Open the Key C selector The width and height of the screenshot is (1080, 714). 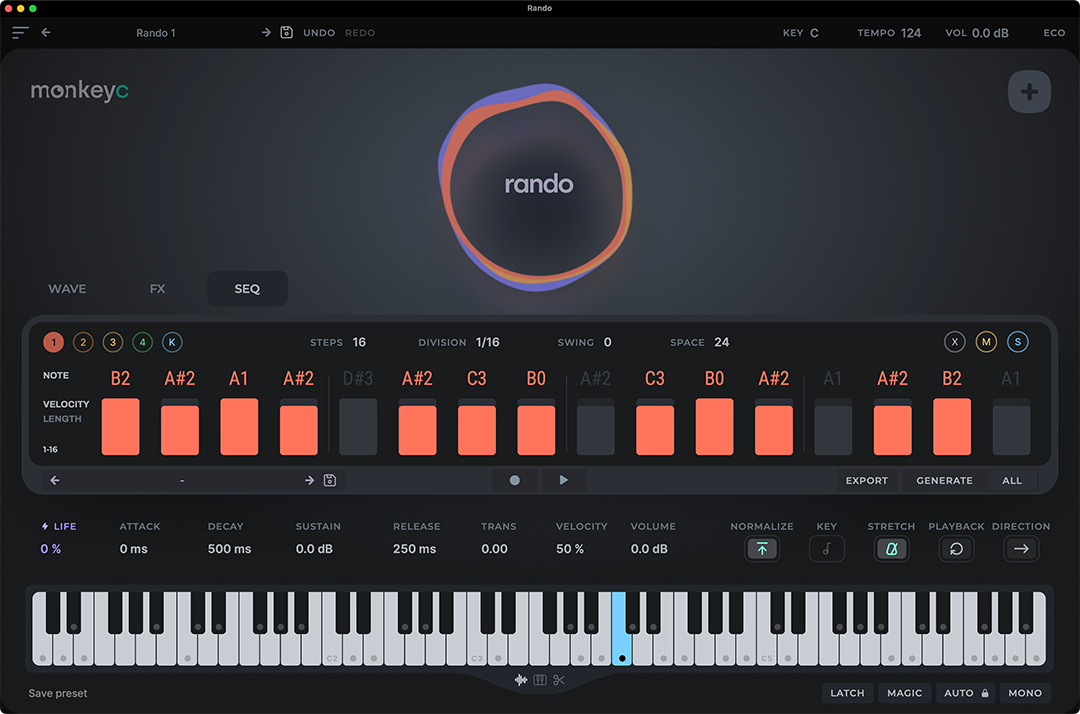click(813, 33)
